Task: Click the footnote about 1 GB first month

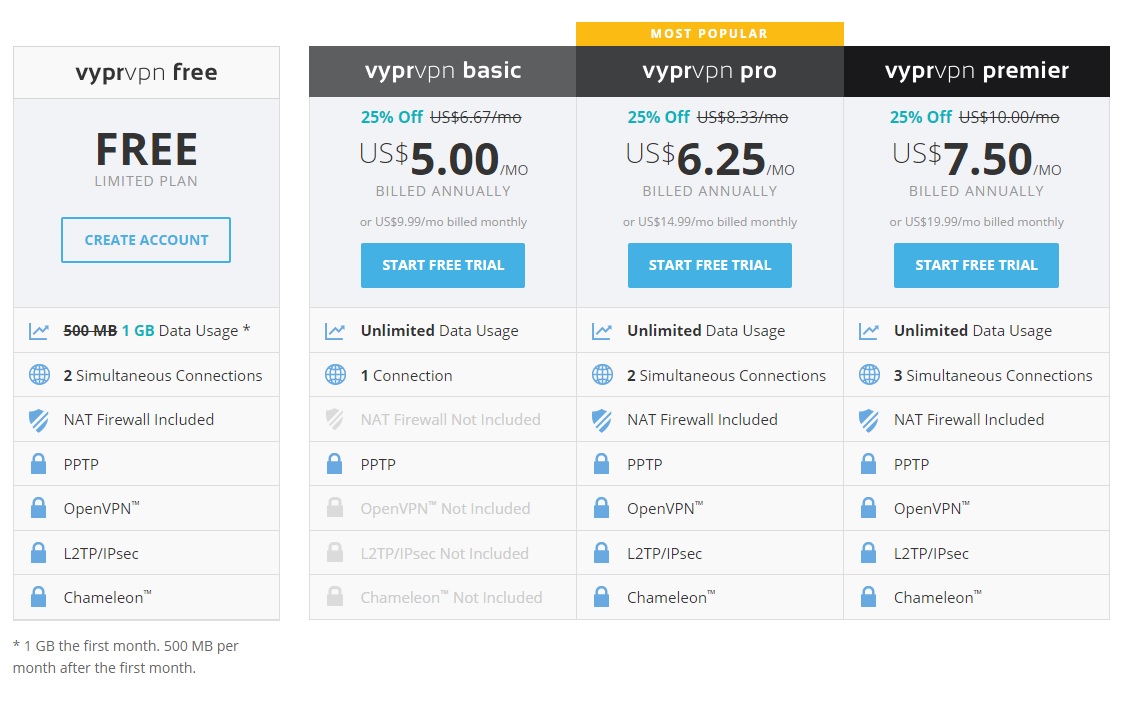Action: [x=126, y=657]
